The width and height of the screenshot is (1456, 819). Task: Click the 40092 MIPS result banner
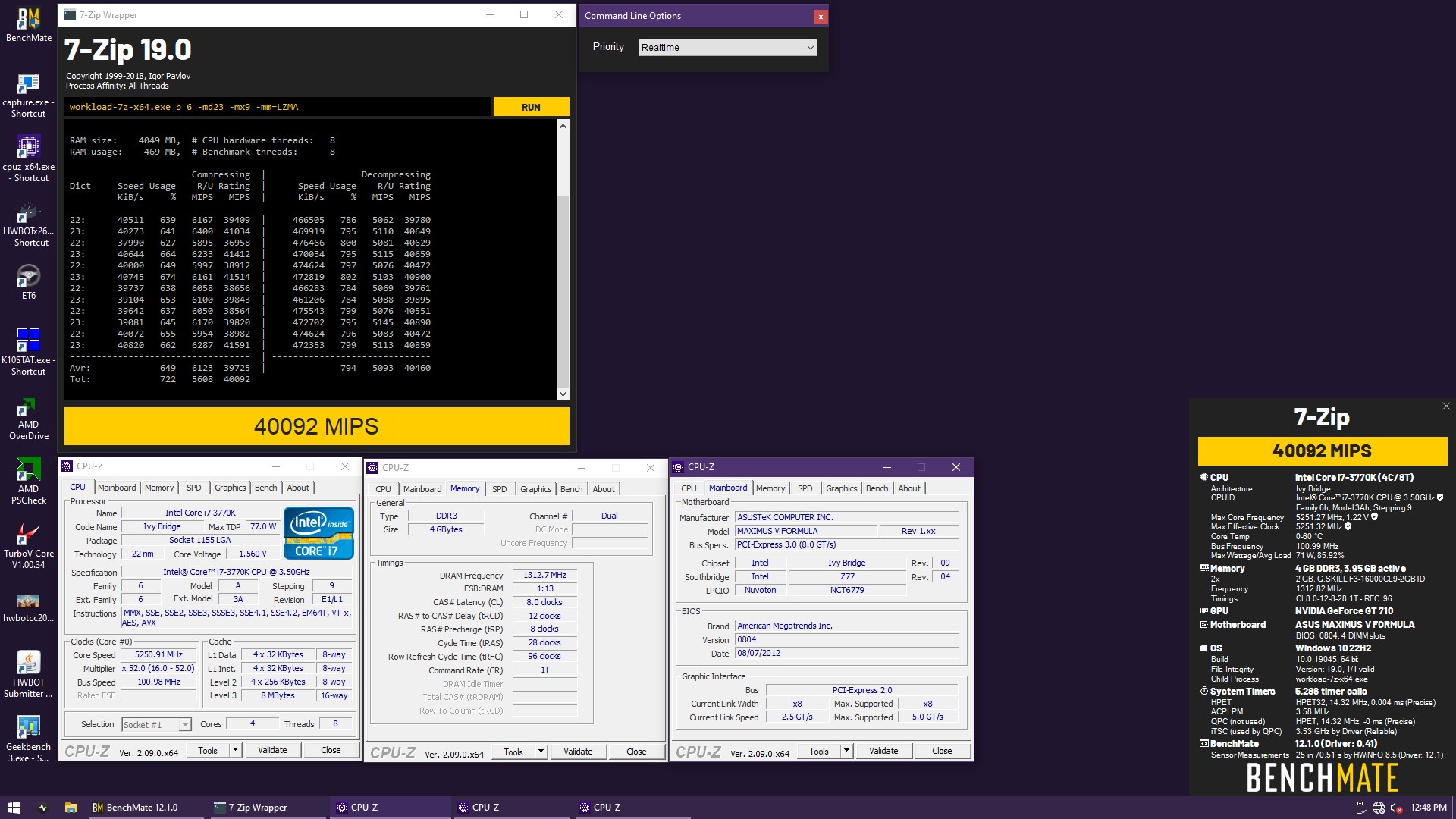click(x=316, y=426)
